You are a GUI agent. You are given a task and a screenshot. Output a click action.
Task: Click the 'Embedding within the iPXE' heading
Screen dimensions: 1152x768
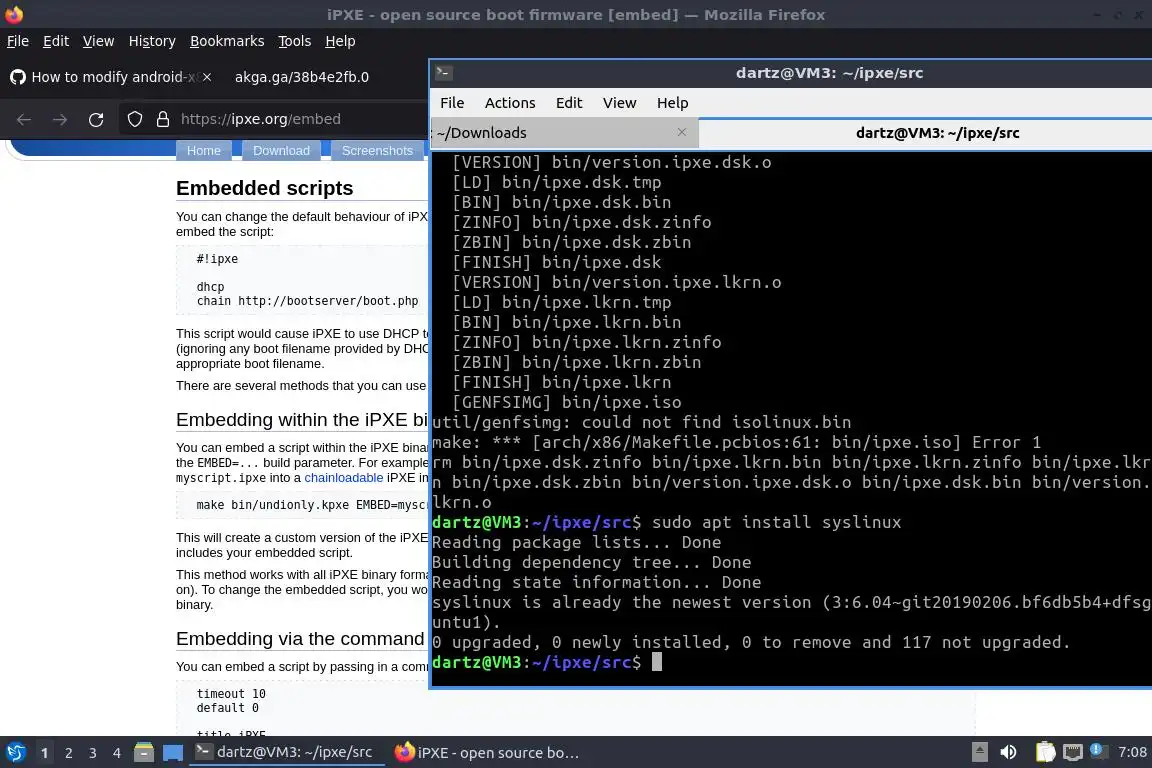tap(302, 420)
